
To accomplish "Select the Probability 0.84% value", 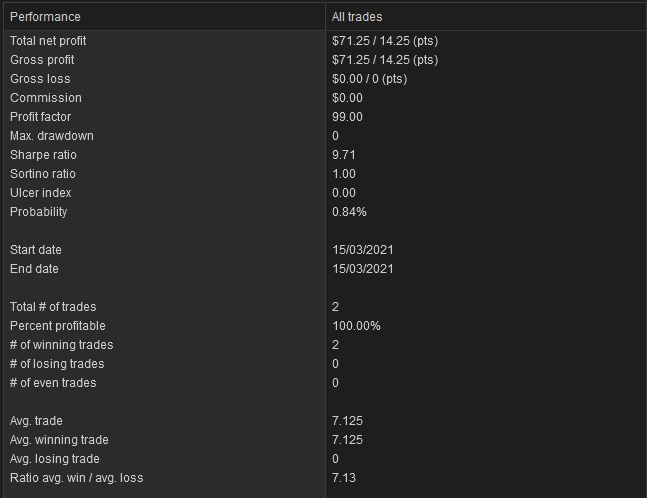I will 349,212.
